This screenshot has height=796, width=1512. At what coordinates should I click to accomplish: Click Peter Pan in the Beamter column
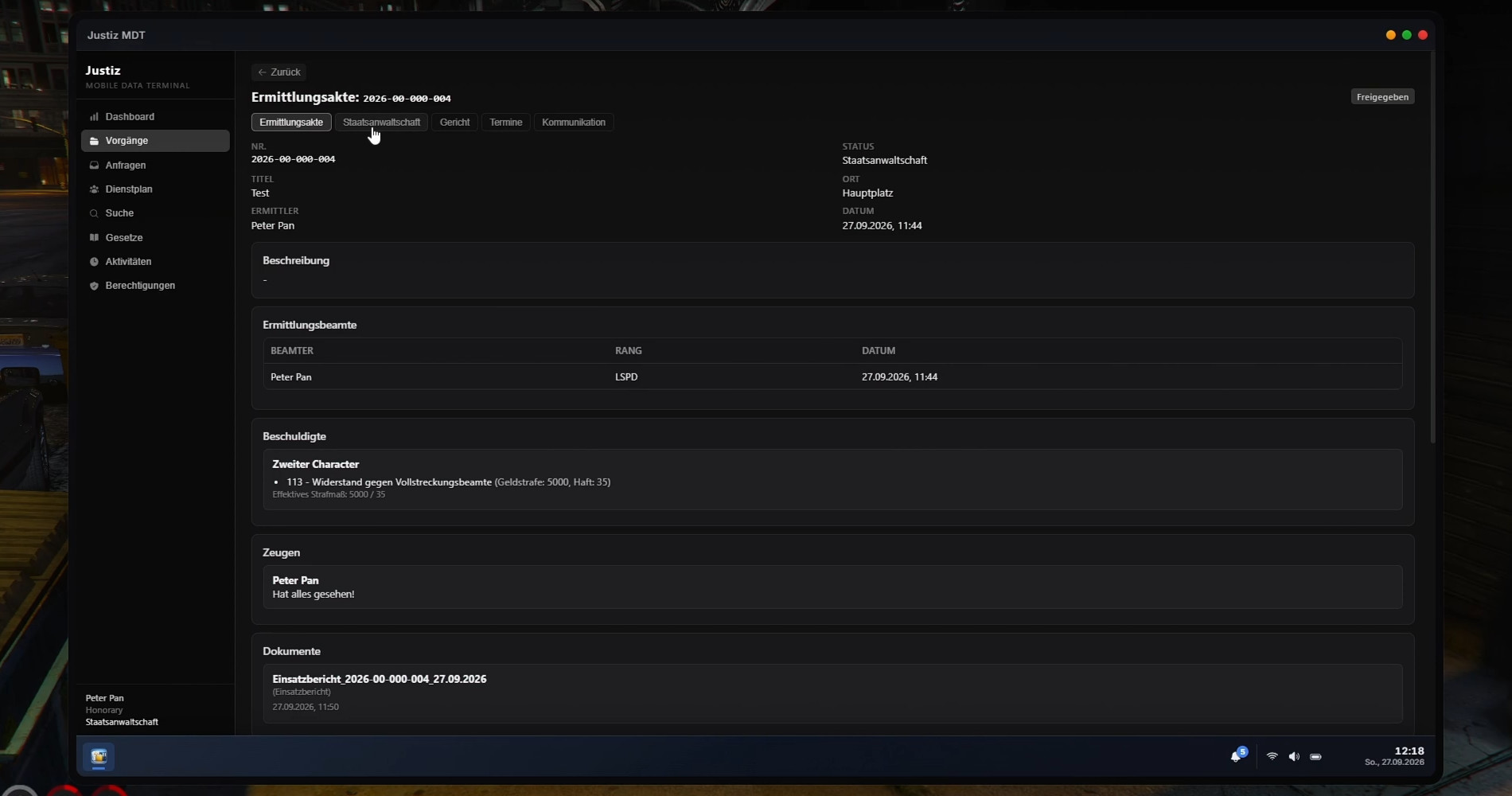(x=291, y=377)
